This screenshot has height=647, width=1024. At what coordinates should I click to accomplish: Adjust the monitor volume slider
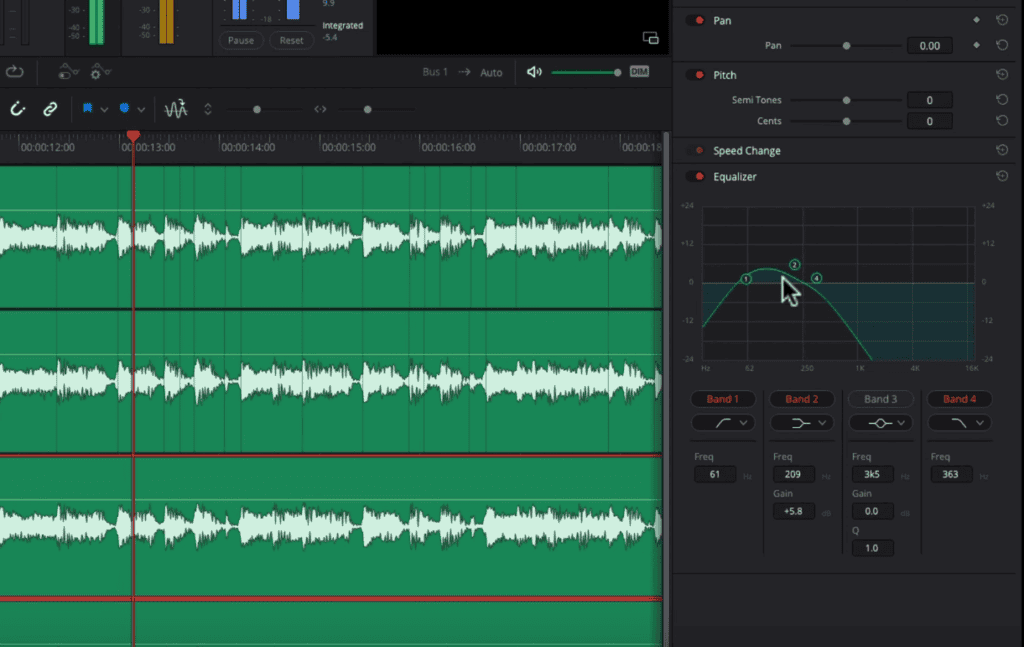point(617,72)
